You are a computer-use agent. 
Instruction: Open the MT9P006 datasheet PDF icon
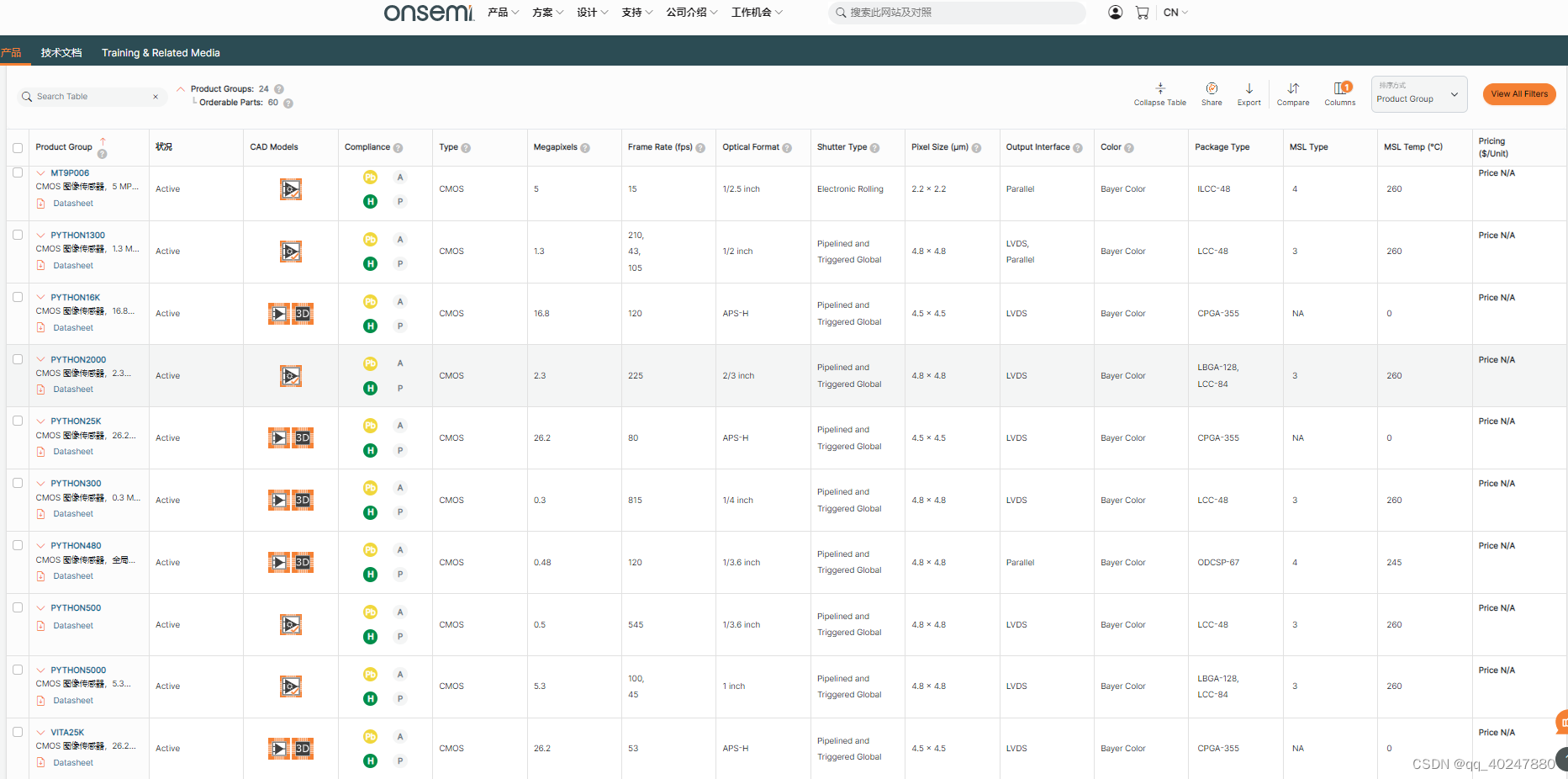[x=41, y=204]
